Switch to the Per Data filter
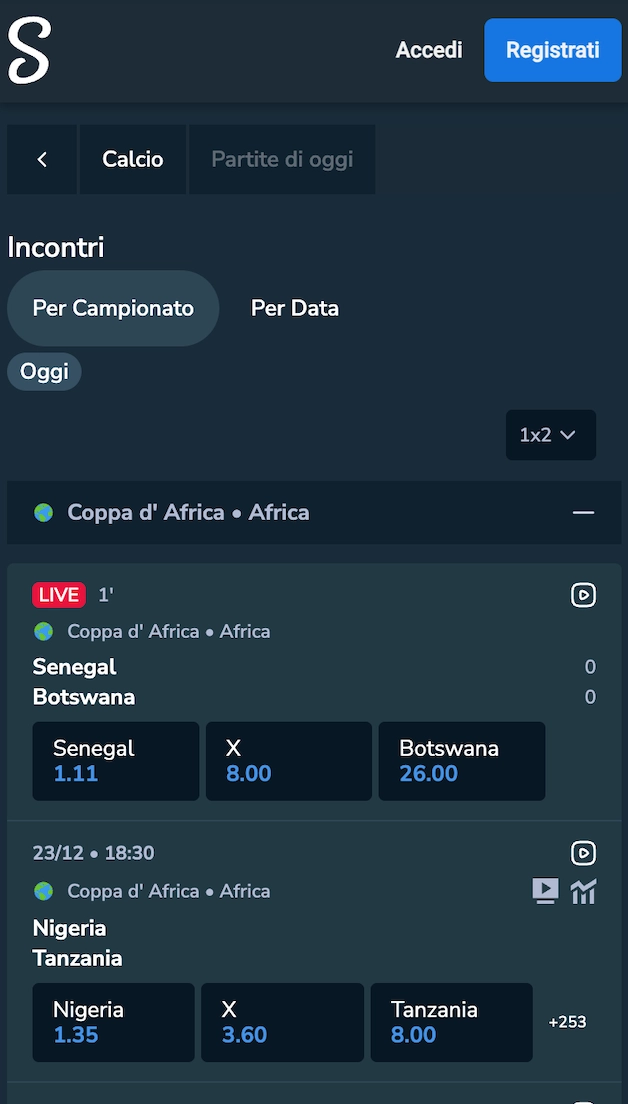The height and width of the screenshot is (1104, 628). [295, 308]
